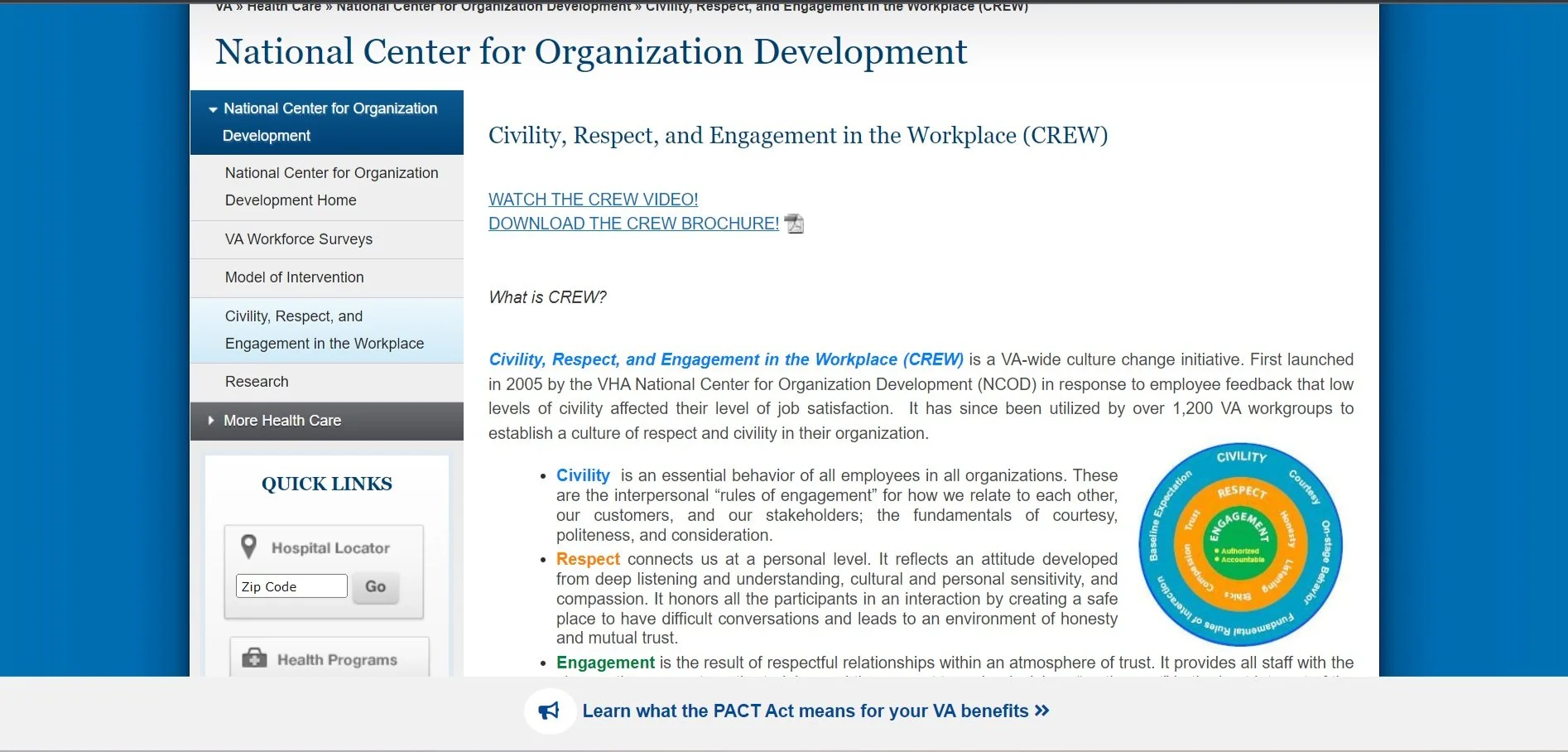Select Civility, Respect, and Engagement in the Workplace
This screenshot has width=1568, height=752.
pos(327,330)
